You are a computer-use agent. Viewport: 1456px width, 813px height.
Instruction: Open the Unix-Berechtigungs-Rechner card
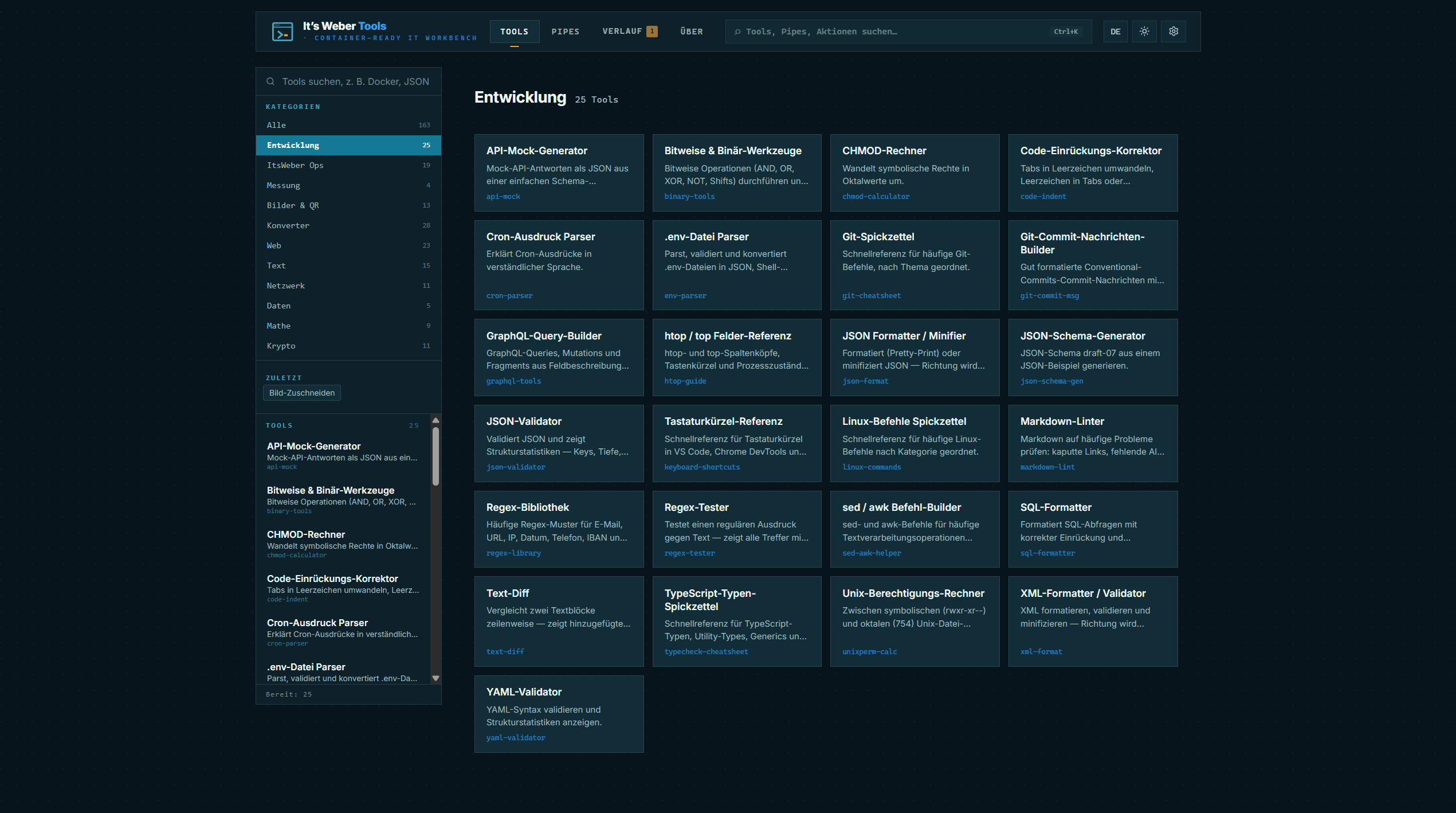pyautogui.click(x=915, y=622)
